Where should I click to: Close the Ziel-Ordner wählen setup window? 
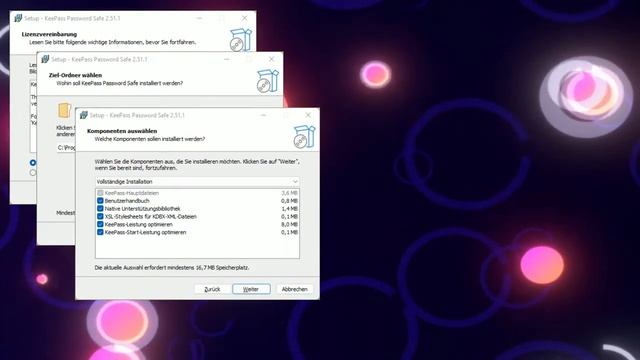click(x=271, y=59)
